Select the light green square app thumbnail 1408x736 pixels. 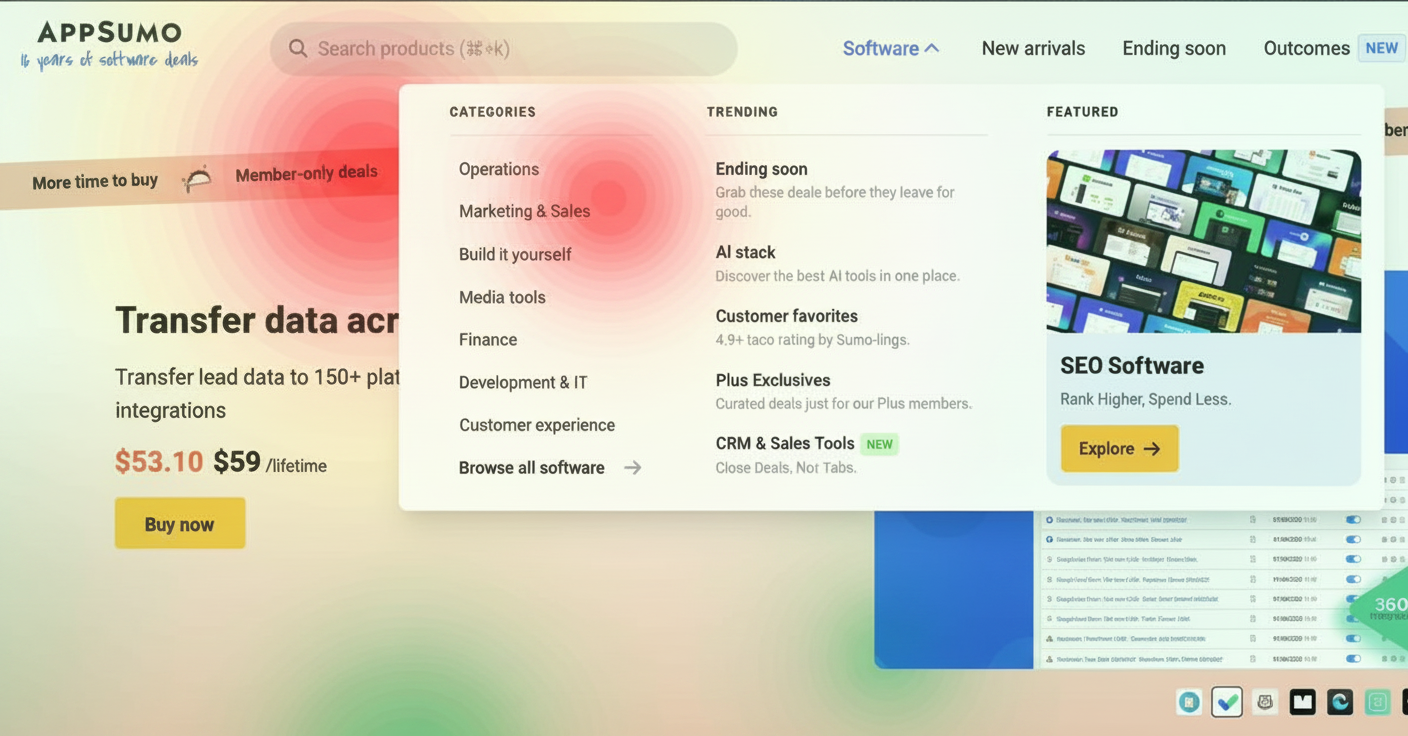tap(1377, 702)
